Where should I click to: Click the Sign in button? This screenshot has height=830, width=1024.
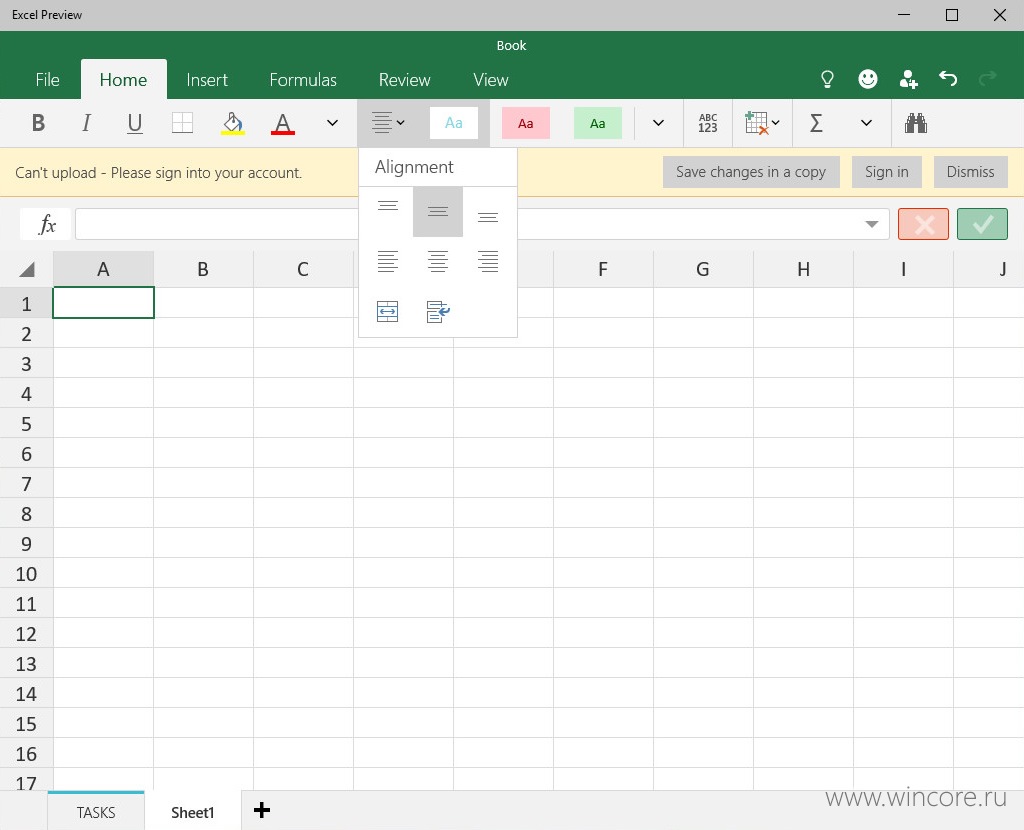(887, 172)
